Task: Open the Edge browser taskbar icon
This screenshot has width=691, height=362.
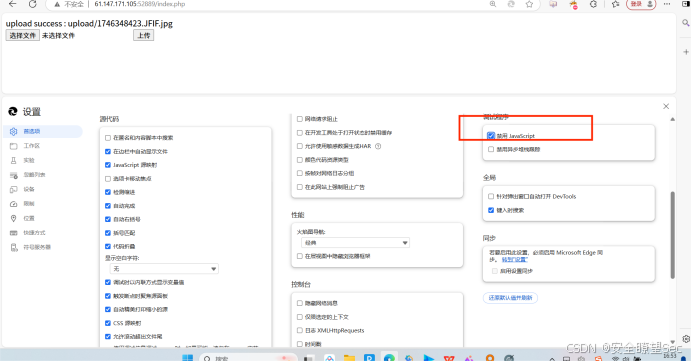Action: (x=389, y=358)
